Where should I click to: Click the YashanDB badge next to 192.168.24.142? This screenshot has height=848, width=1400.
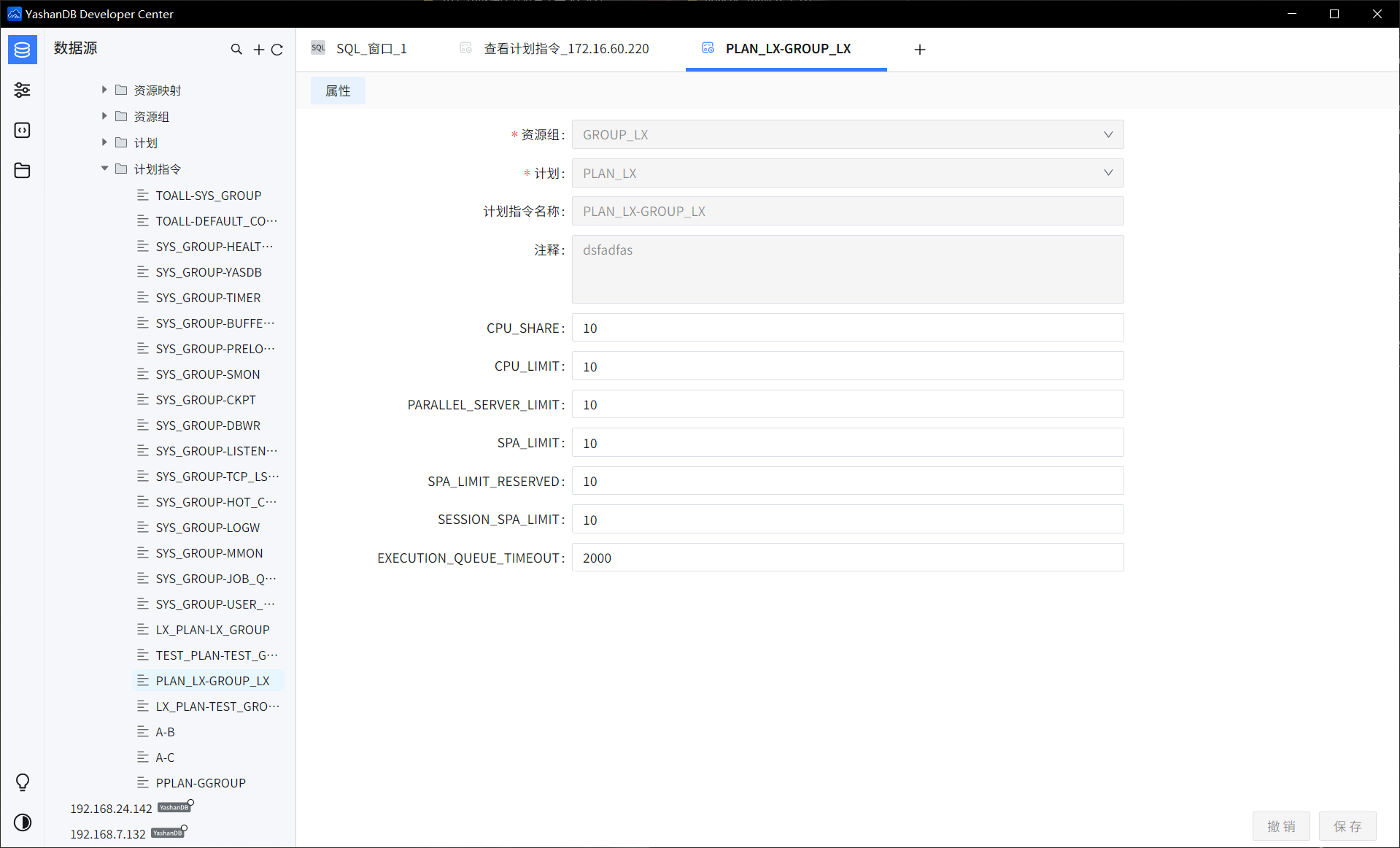click(x=174, y=807)
